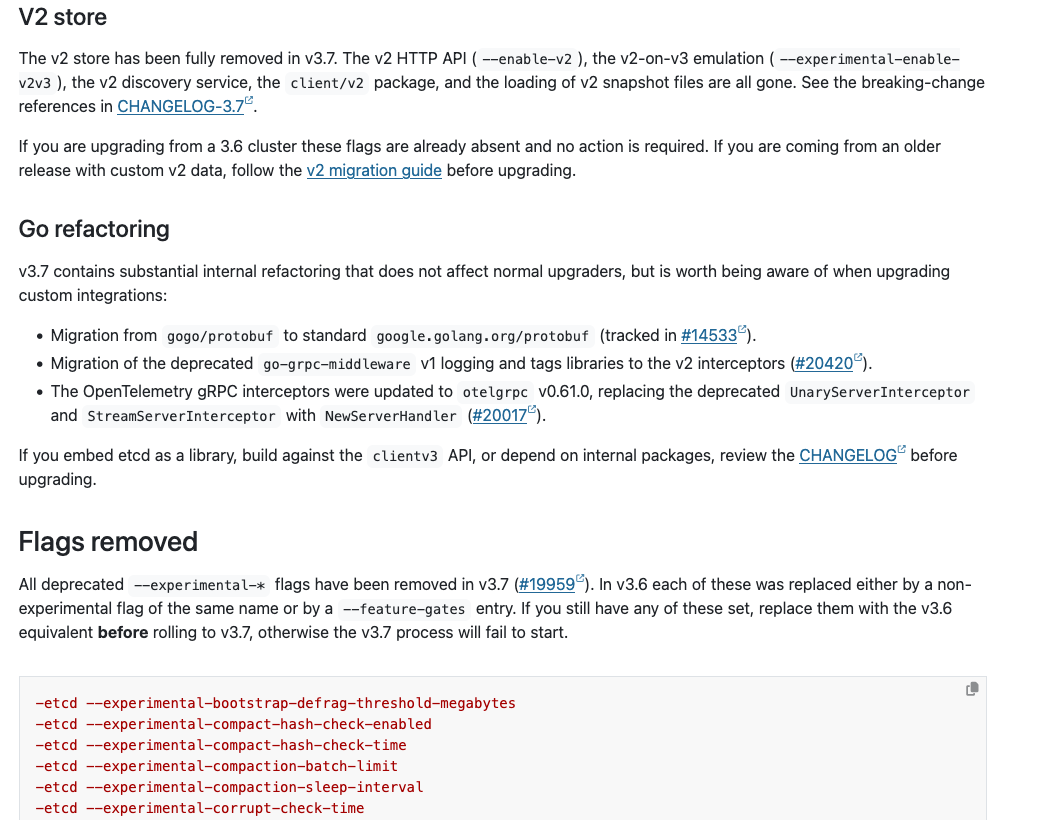Click external-link icon after #20017
The image size is (1052, 820).
pyautogui.click(x=532, y=410)
